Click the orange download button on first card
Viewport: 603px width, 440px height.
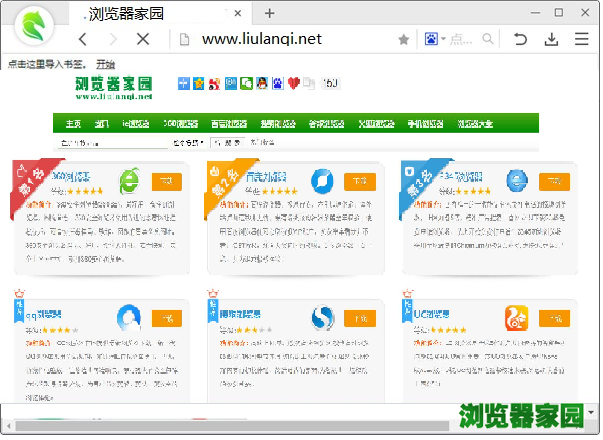[x=167, y=181]
